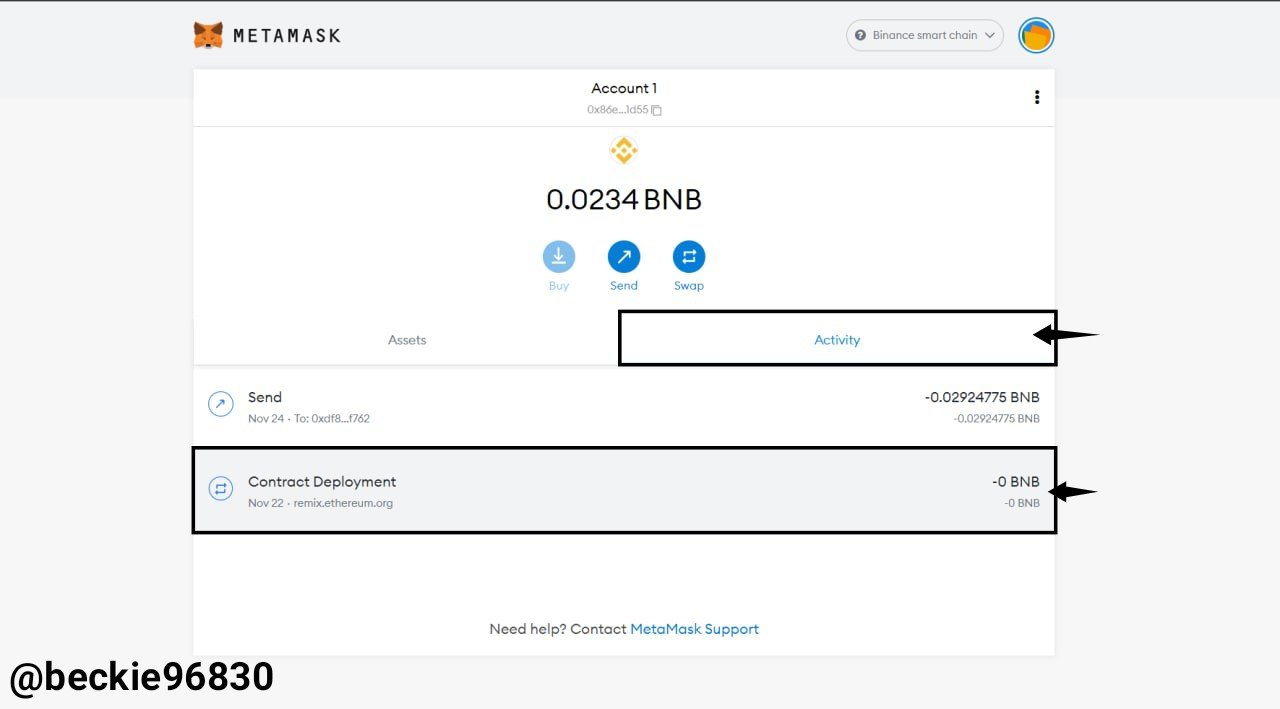This screenshot has width=1280, height=709.
Task: Click the Send arrow button
Action: point(624,257)
